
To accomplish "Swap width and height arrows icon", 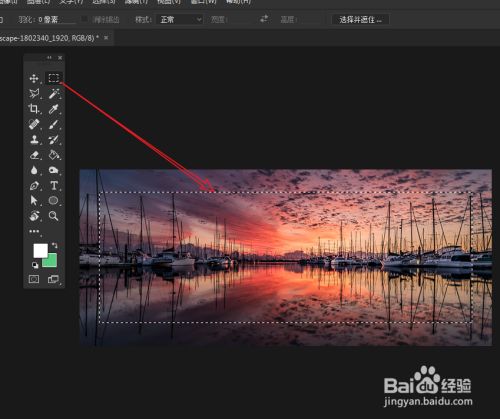I will (x=264, y=19).
